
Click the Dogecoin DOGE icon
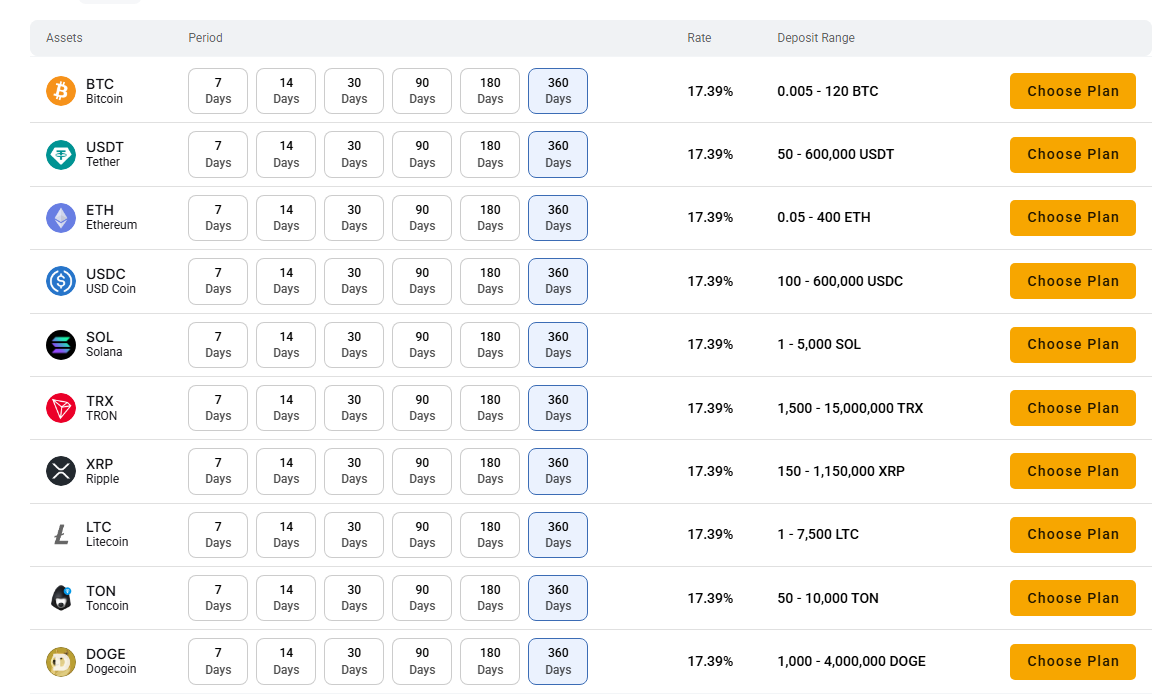point(61,662)
